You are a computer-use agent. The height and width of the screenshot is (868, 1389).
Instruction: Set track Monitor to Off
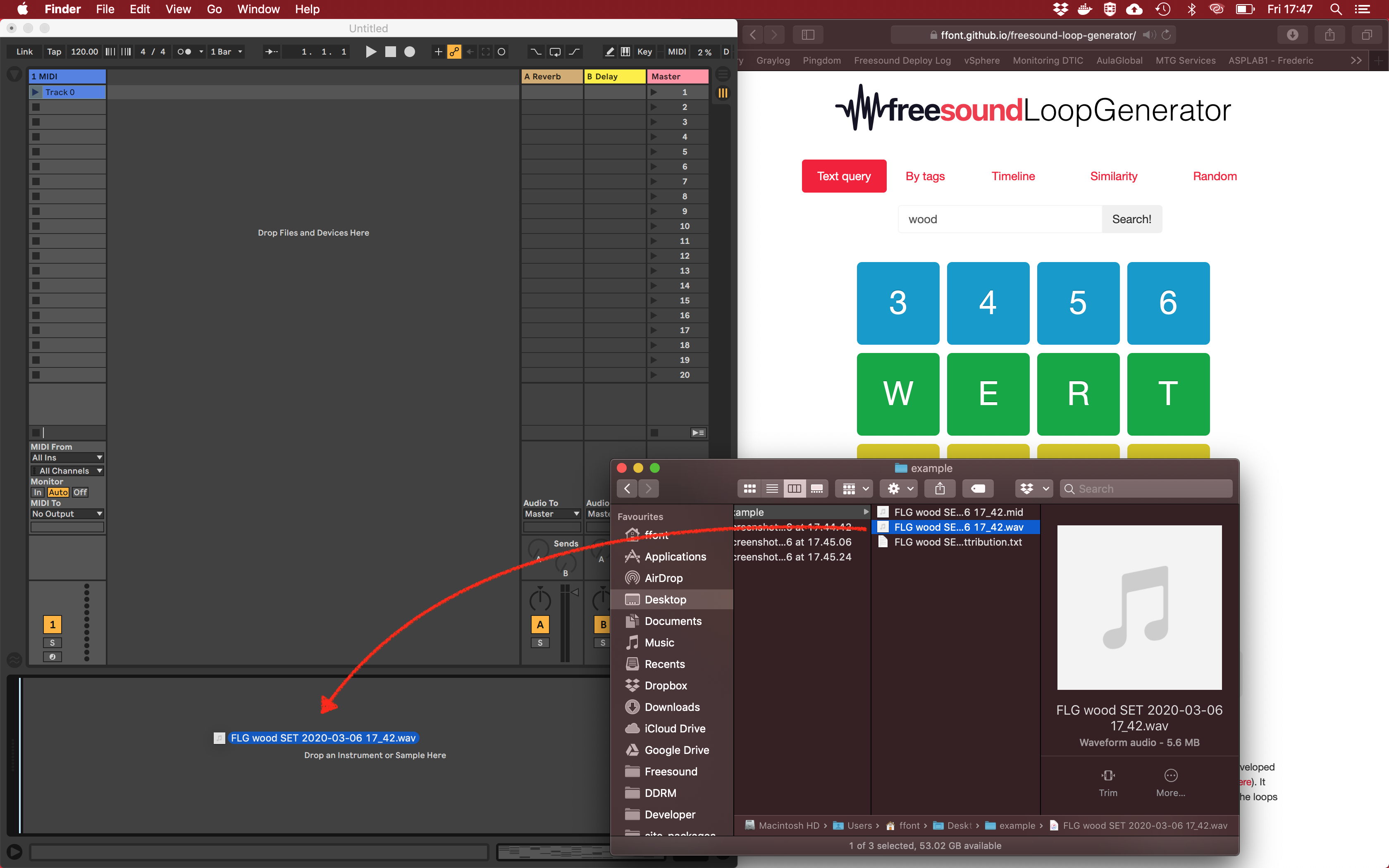[x=80, y=492]
